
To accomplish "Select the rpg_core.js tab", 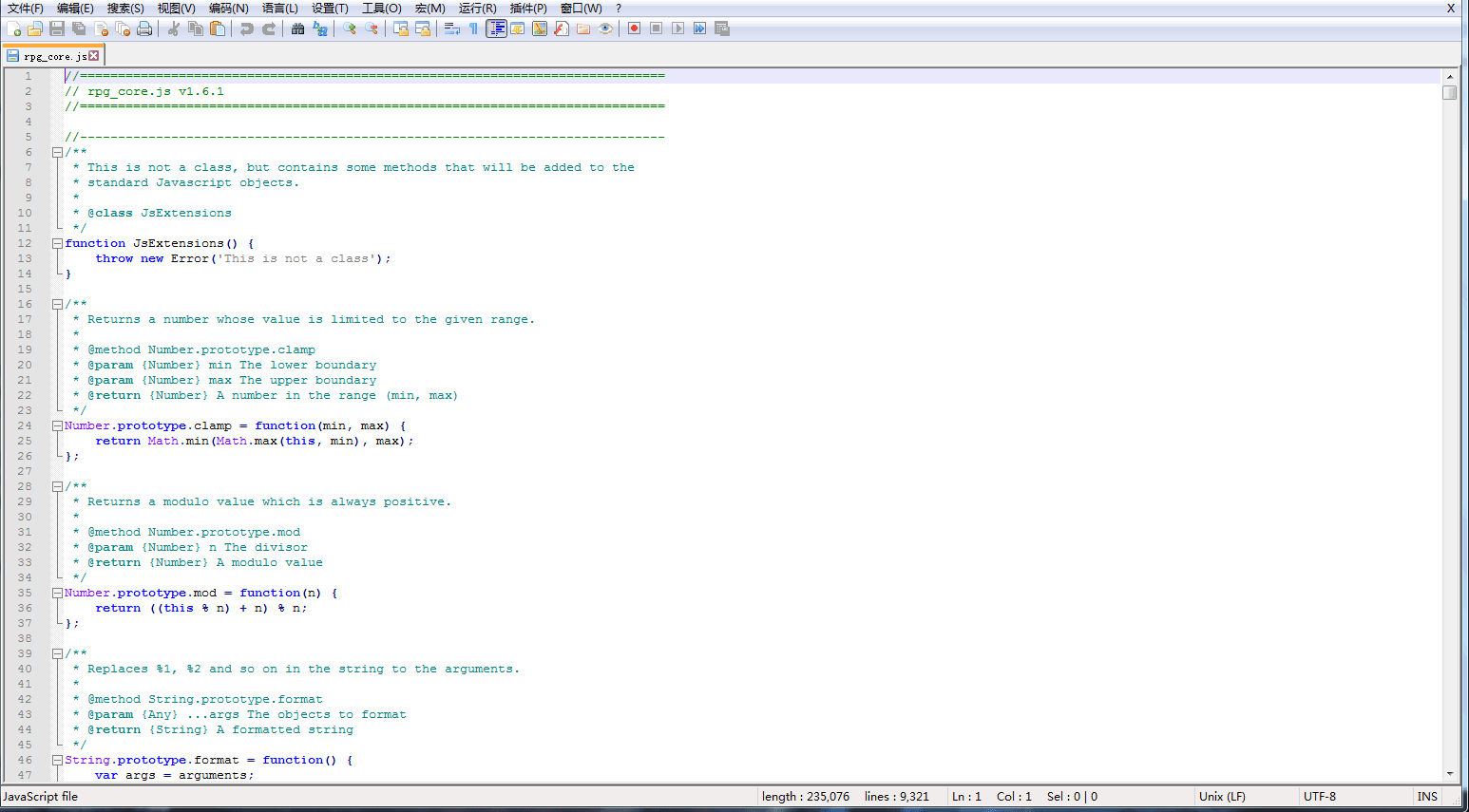I will (54, 56).
